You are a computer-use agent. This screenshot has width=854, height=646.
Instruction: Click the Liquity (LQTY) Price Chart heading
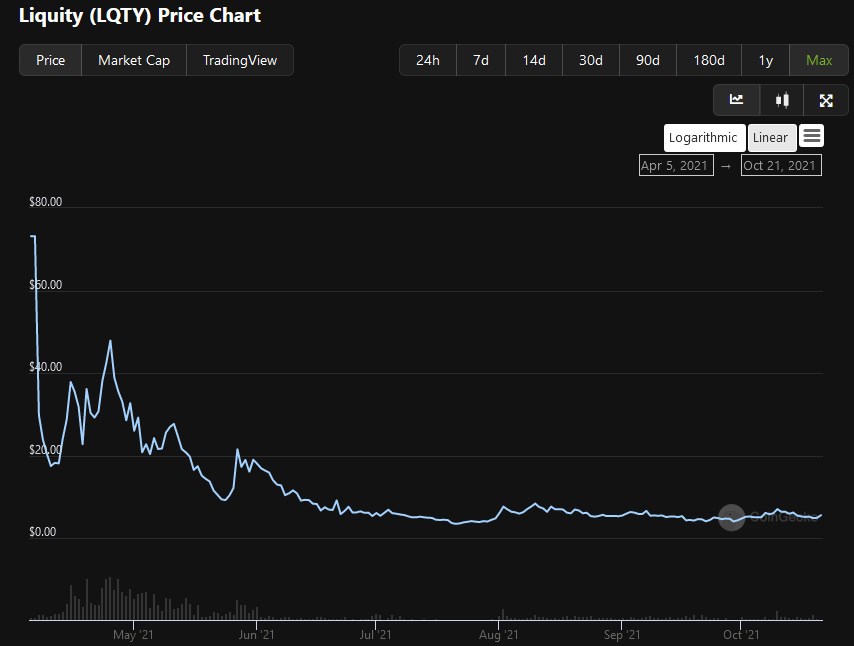point(140,15)
